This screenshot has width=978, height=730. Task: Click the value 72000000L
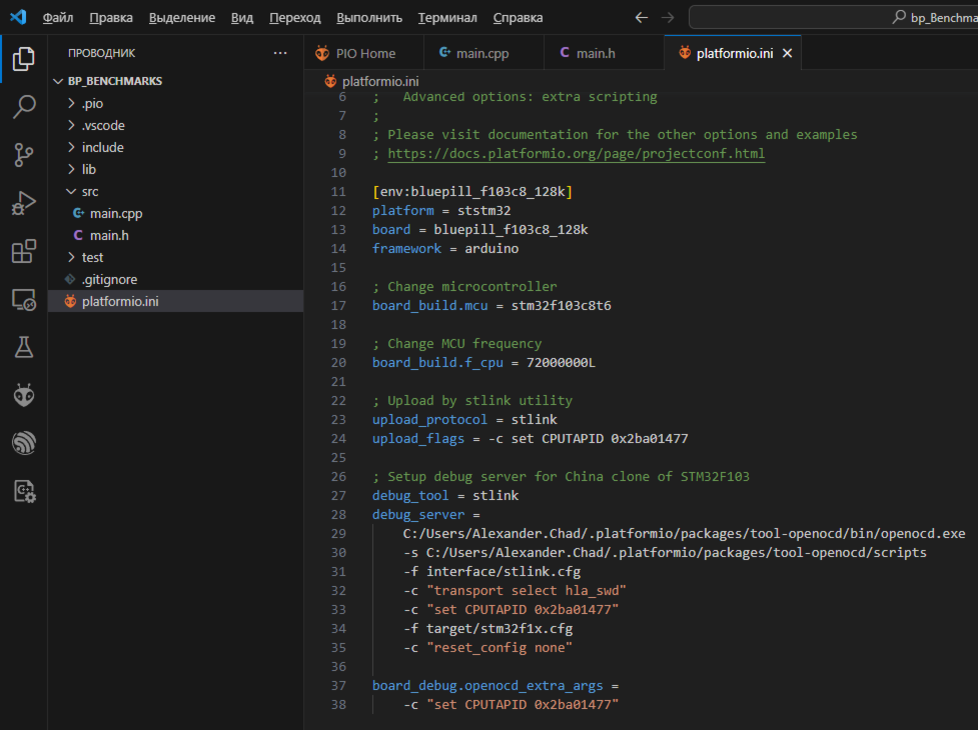[561, 363]
